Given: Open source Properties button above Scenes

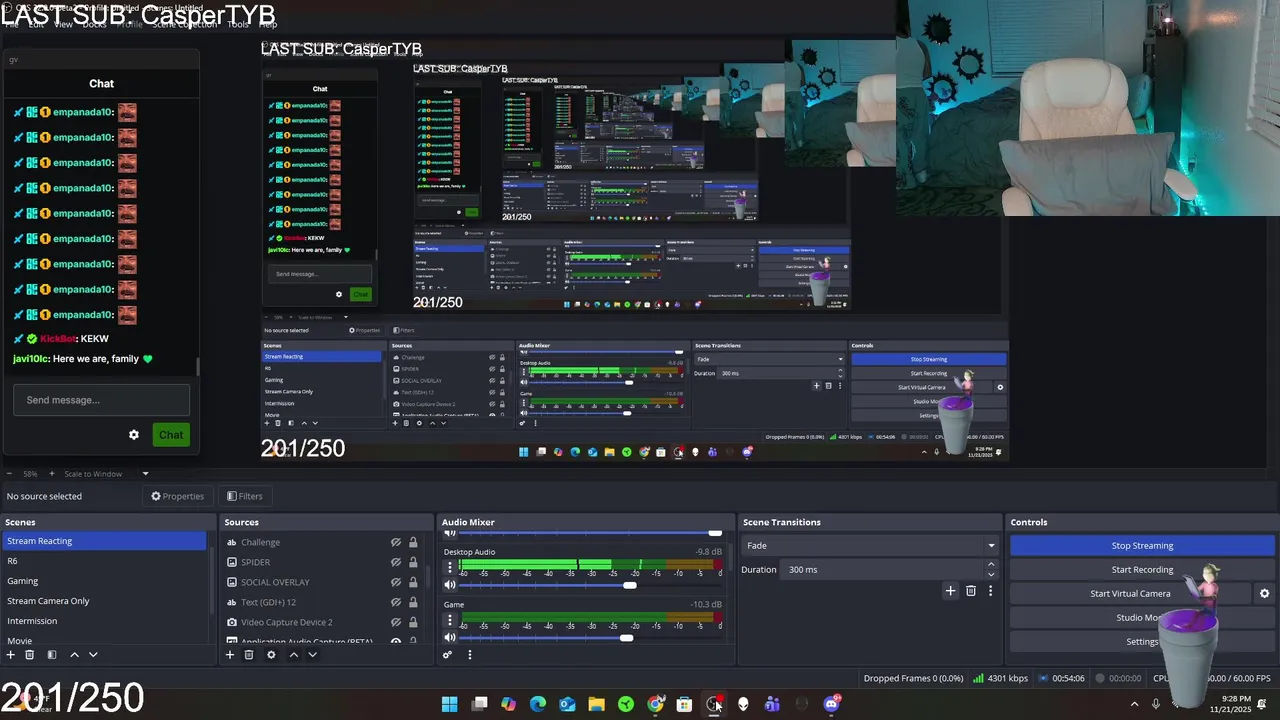Looking at the screenshot, I should click(x=177, y=496).
